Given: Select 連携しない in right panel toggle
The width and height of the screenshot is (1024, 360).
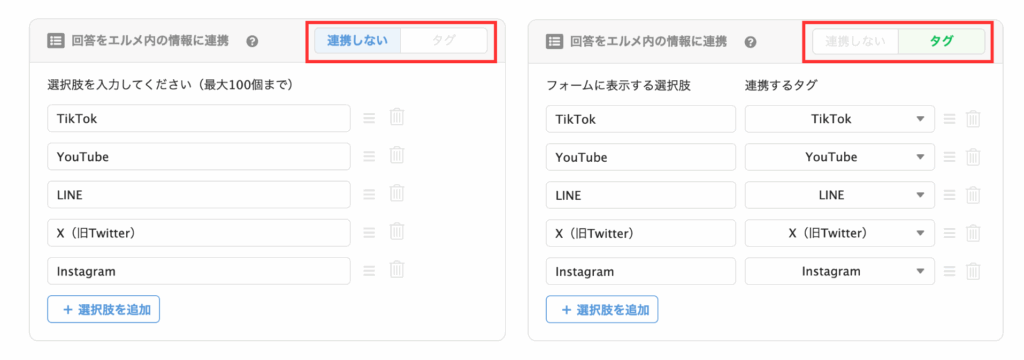Looking at the screenshot, I should pos(856,41).
